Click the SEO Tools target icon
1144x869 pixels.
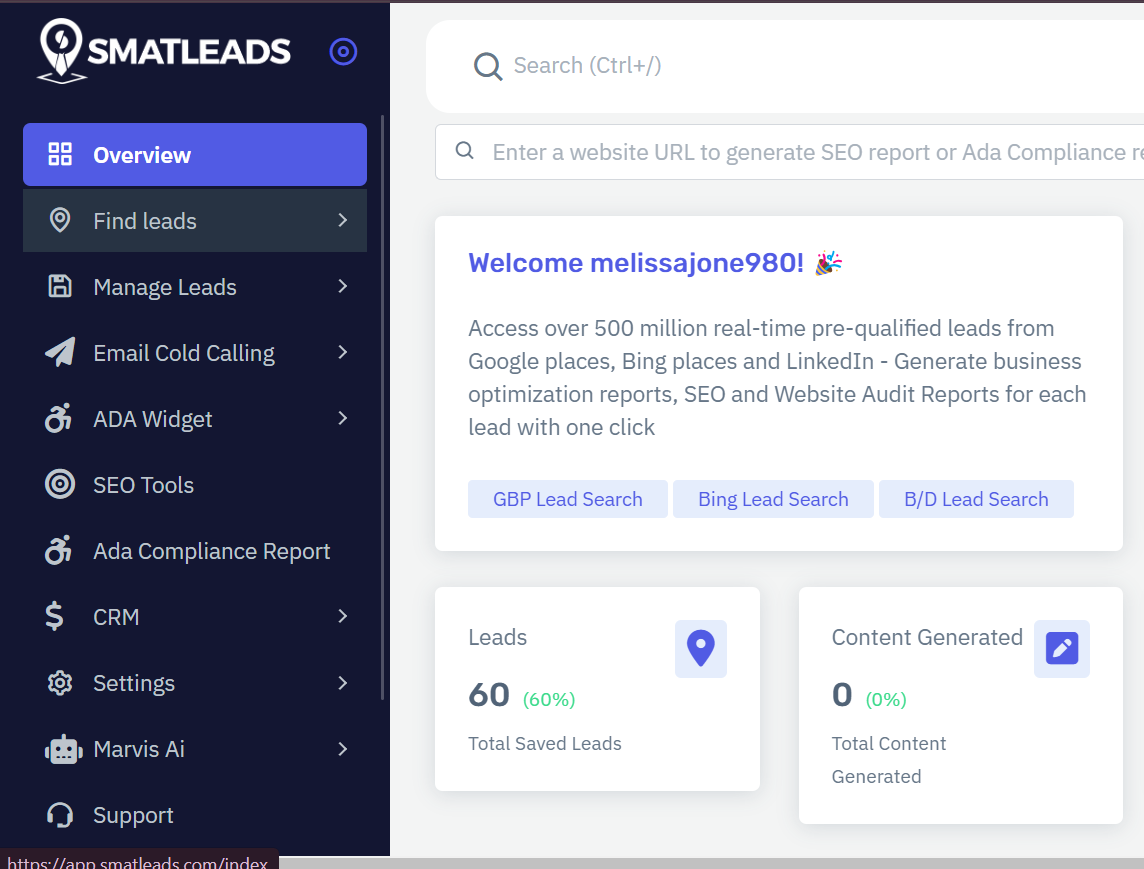60,485
